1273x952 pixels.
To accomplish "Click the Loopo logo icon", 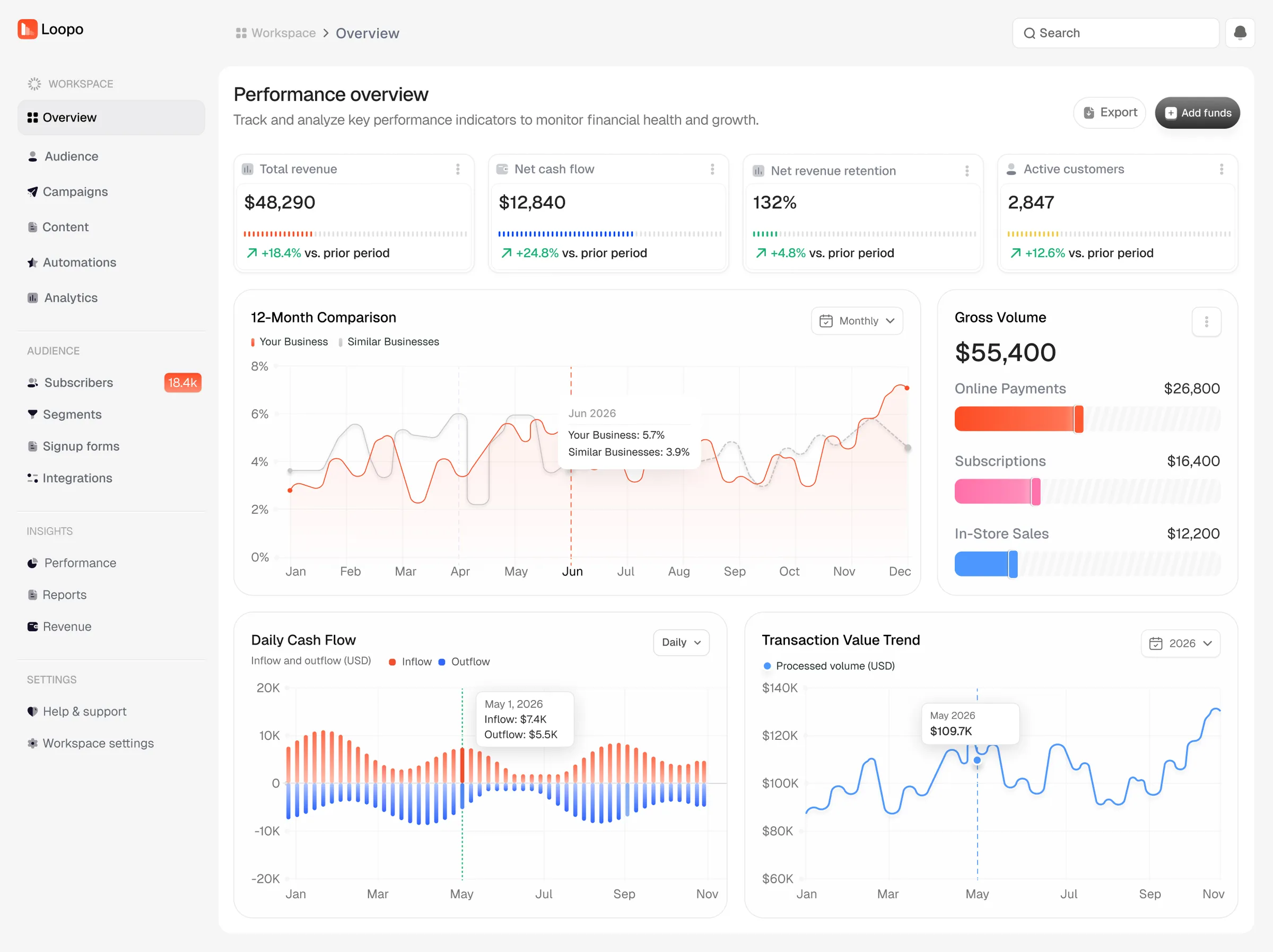I will (x=27, y=29).
